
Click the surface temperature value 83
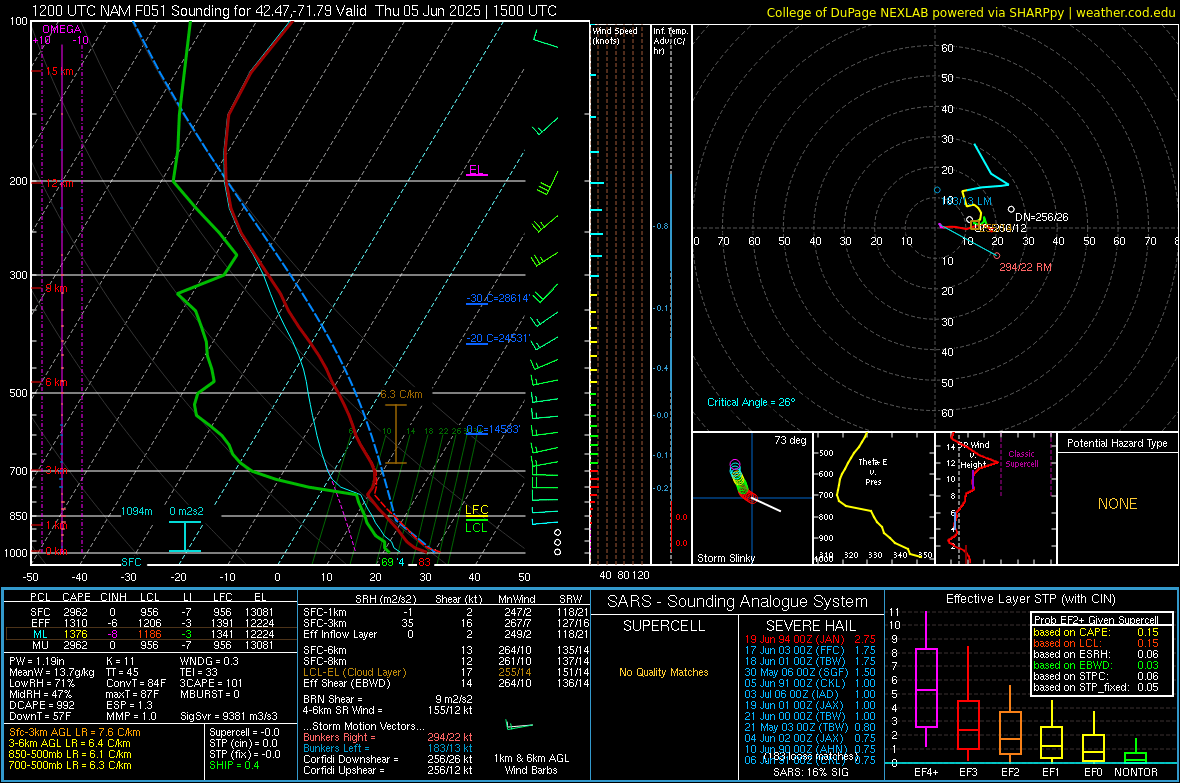coord(424,562)
